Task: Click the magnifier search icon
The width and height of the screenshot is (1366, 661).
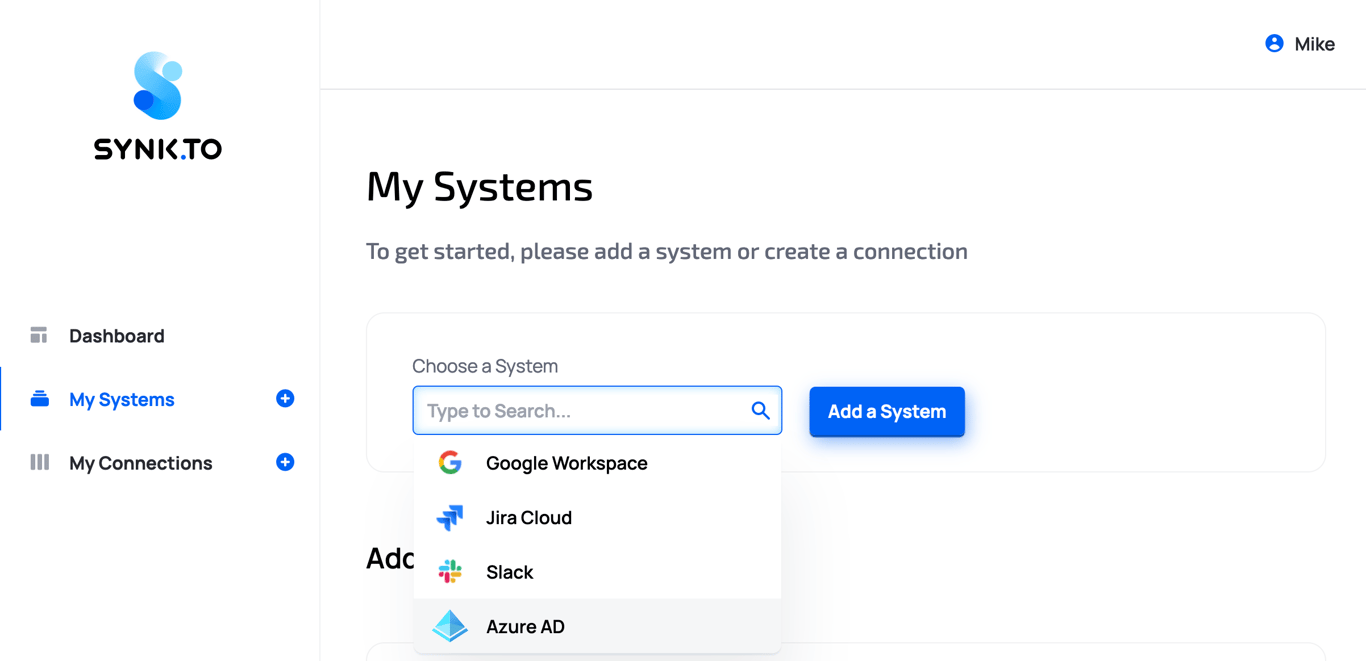Action: 761,410
